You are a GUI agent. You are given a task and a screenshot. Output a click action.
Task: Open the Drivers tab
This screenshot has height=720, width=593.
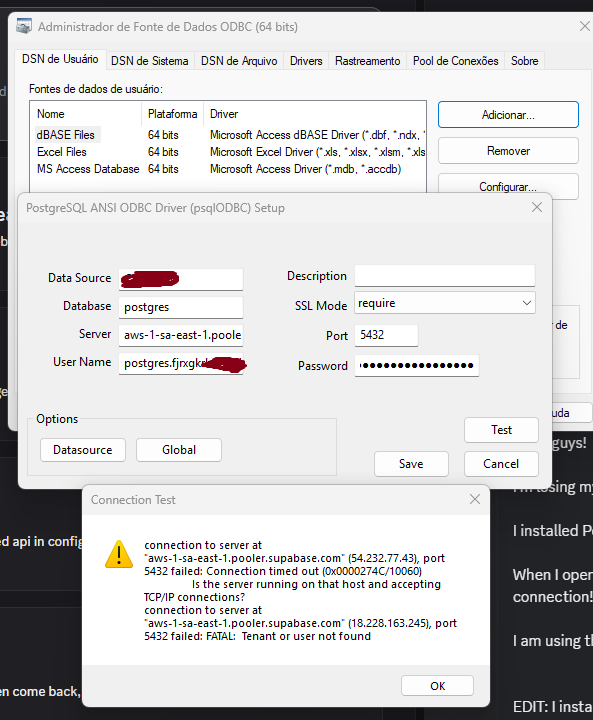pyautogui.click(x=306, y=61)
